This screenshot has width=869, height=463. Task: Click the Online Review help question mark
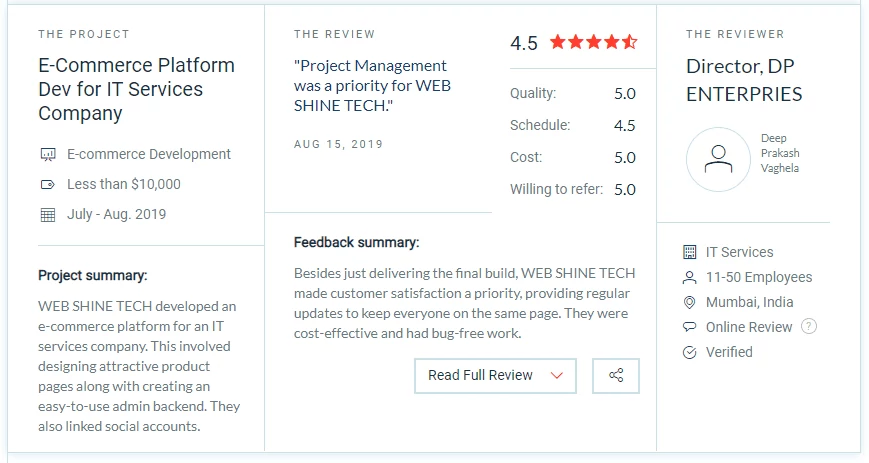point(809,327)
